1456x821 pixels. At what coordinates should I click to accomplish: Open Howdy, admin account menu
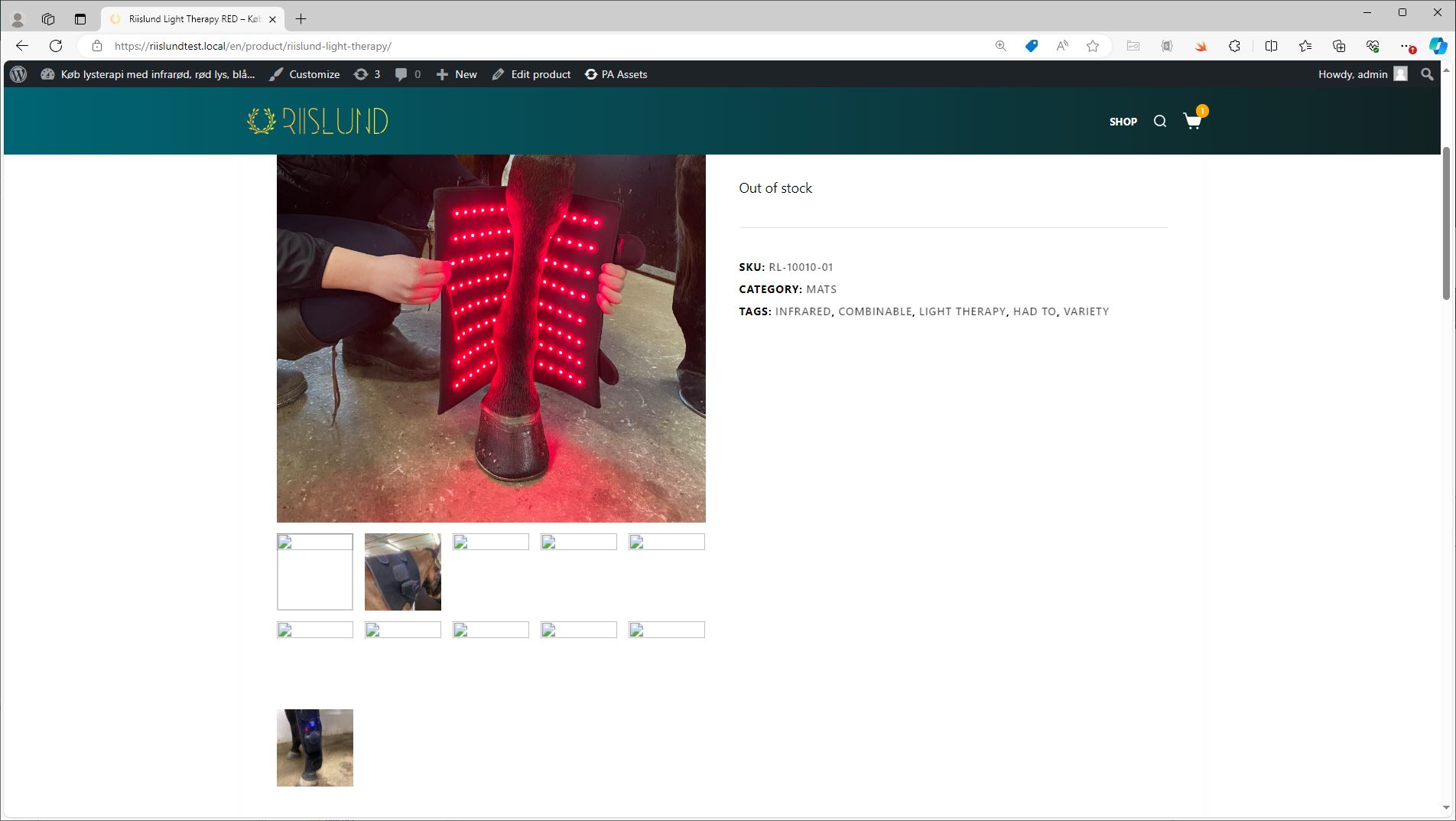pos(1363,74)
